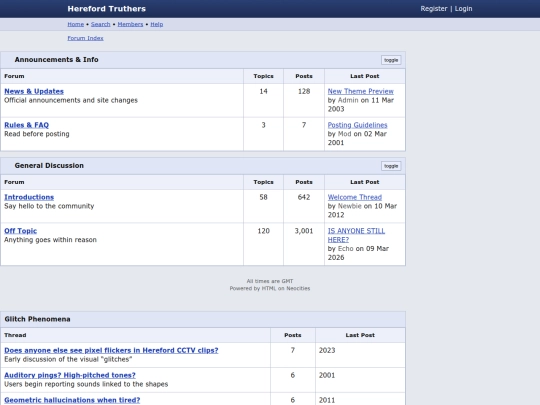
Task: Open the Posting Guidelines last post
Action: click(357, 125)
